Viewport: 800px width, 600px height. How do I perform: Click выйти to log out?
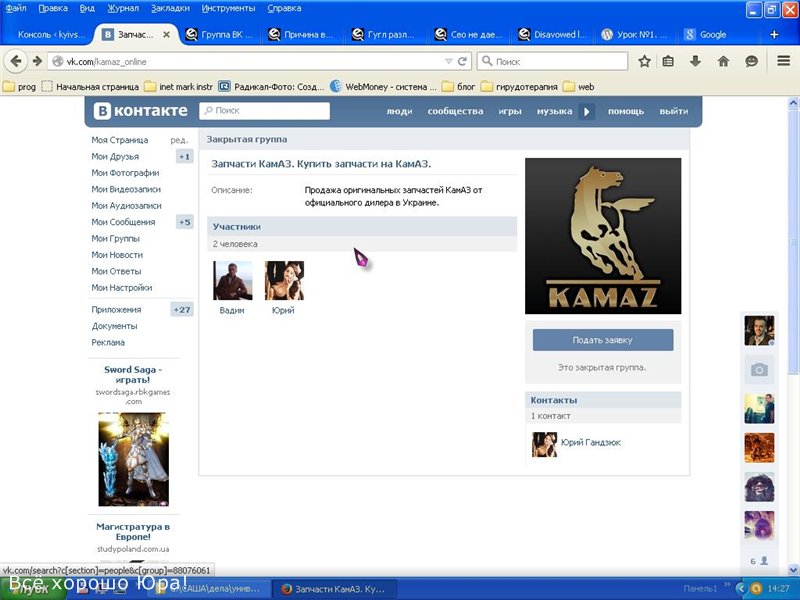pos(673,111)
